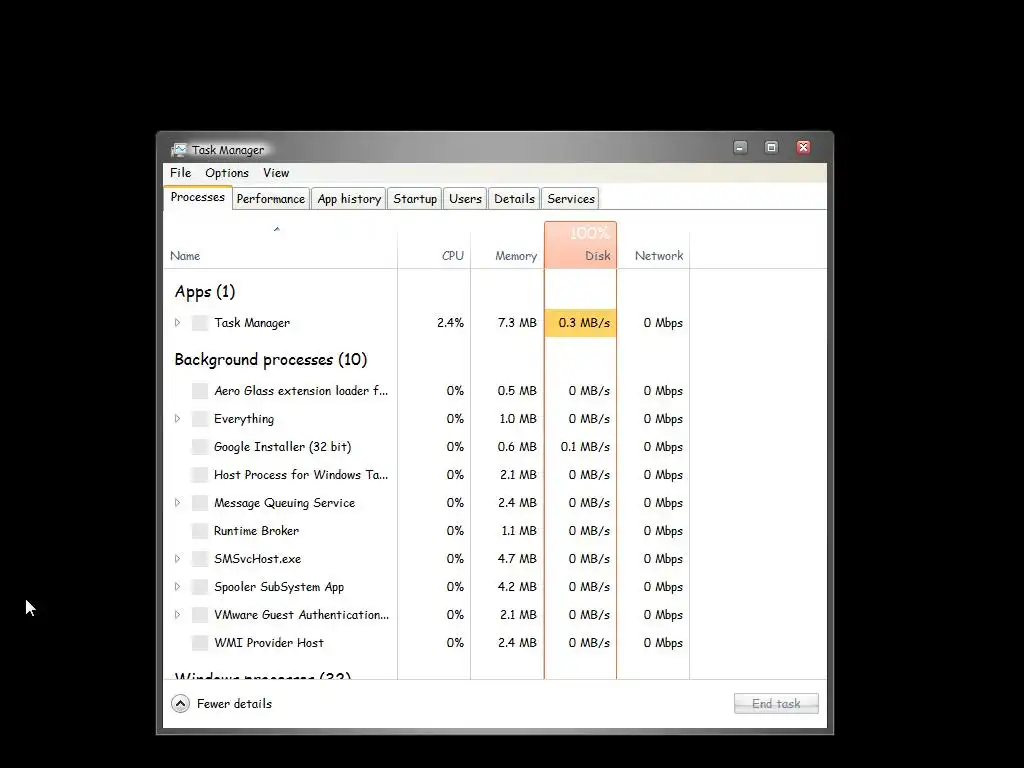This screenshot has width=1024, height=768.
Task: Select Host Process for Windows Ta... row
Action: (301, 475)
